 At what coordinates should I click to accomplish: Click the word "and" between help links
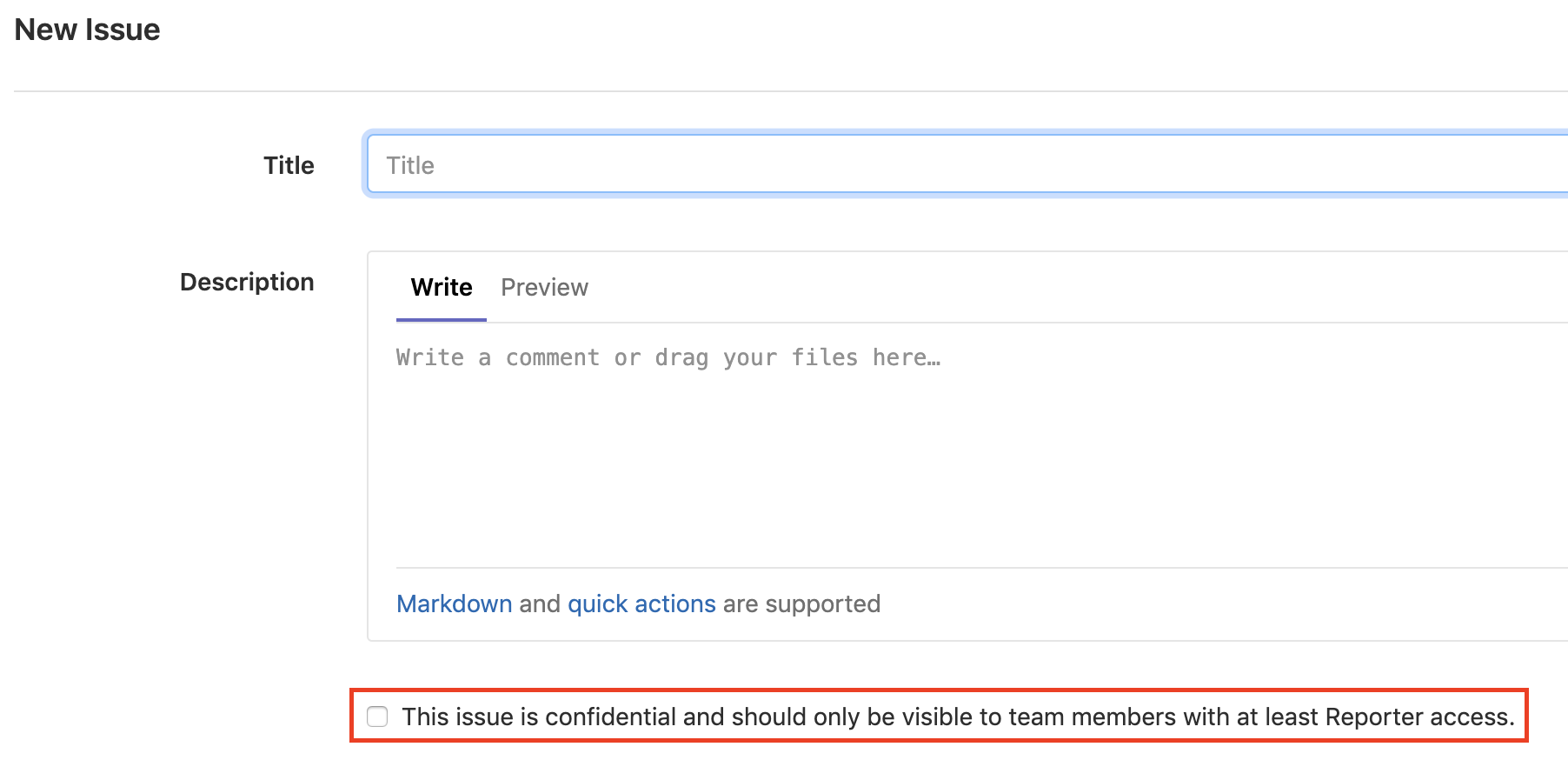coord(540,603)
